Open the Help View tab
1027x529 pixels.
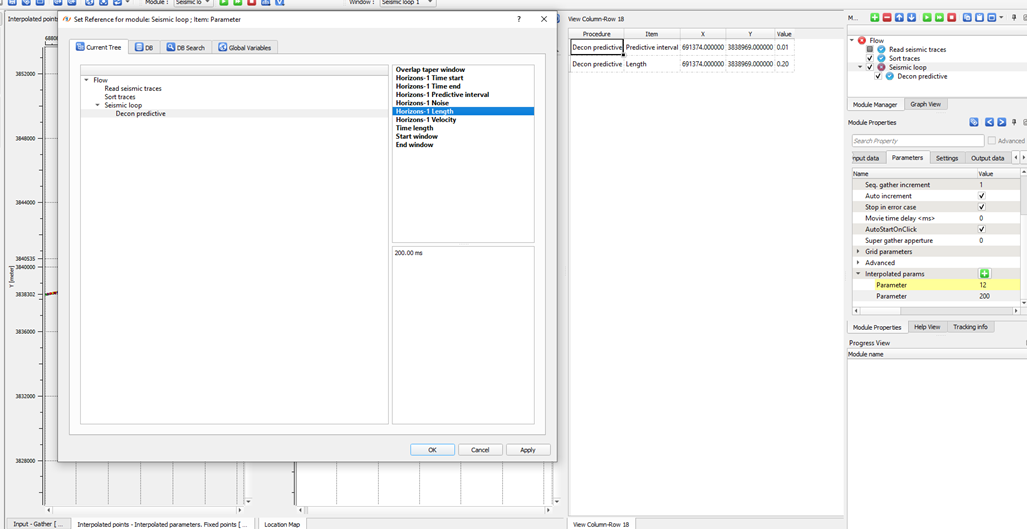[x=927, y=327]
